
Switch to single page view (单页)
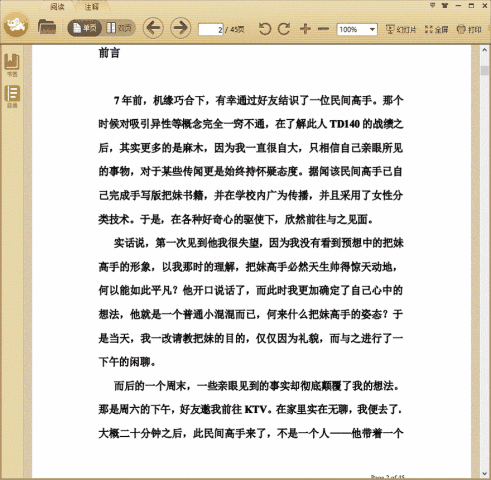tap(85, 28)
